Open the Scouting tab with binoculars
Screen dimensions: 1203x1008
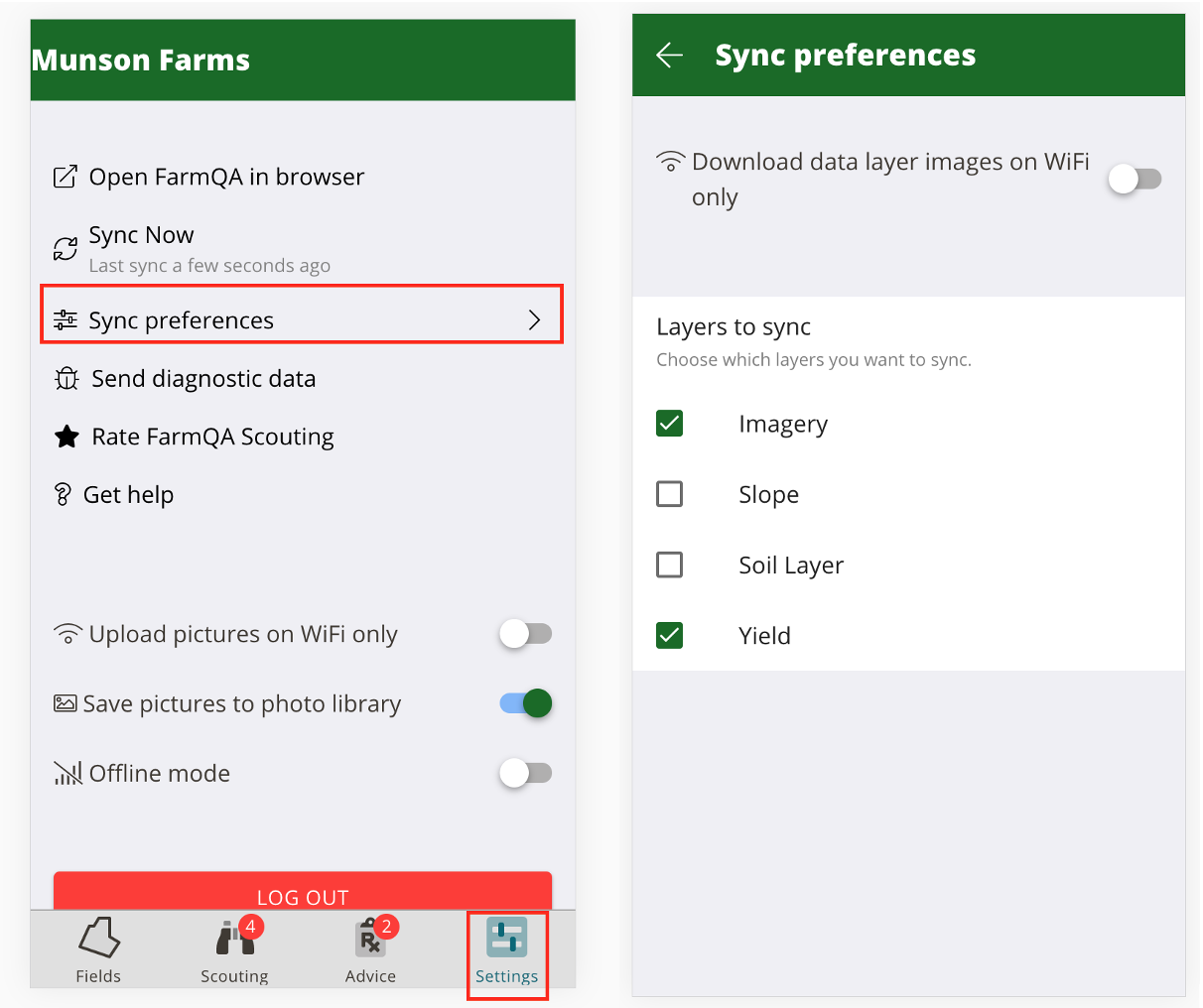tap(235, 950)
